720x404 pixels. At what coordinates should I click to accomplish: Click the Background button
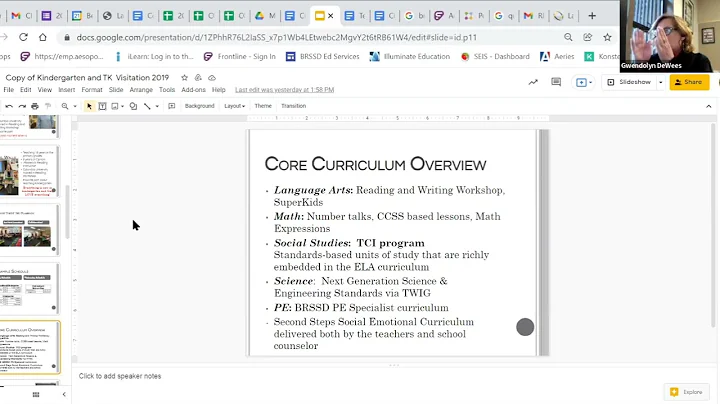[200, 106]
